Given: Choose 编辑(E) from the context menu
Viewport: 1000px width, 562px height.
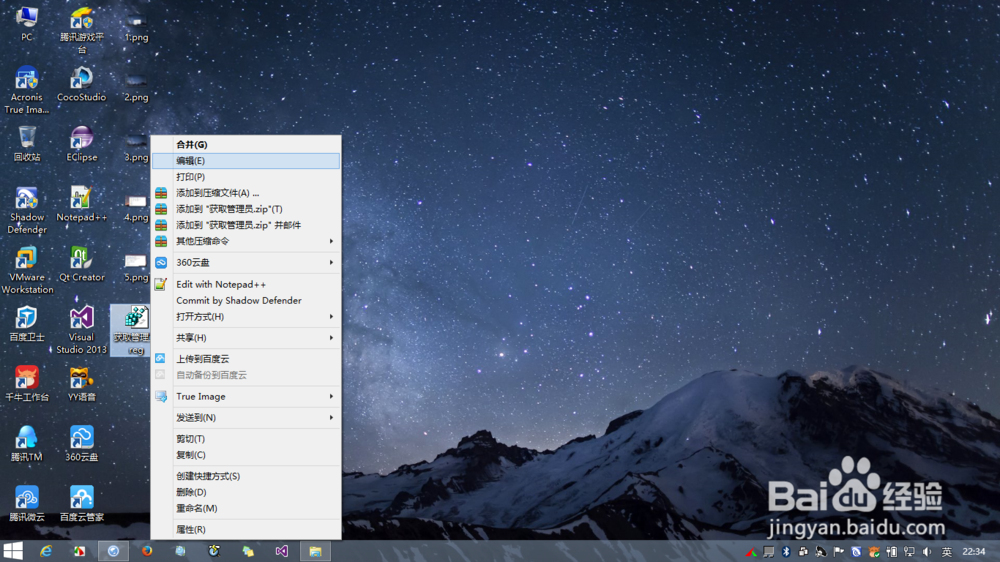Looking at the screenshot, I should pos(246,161).
